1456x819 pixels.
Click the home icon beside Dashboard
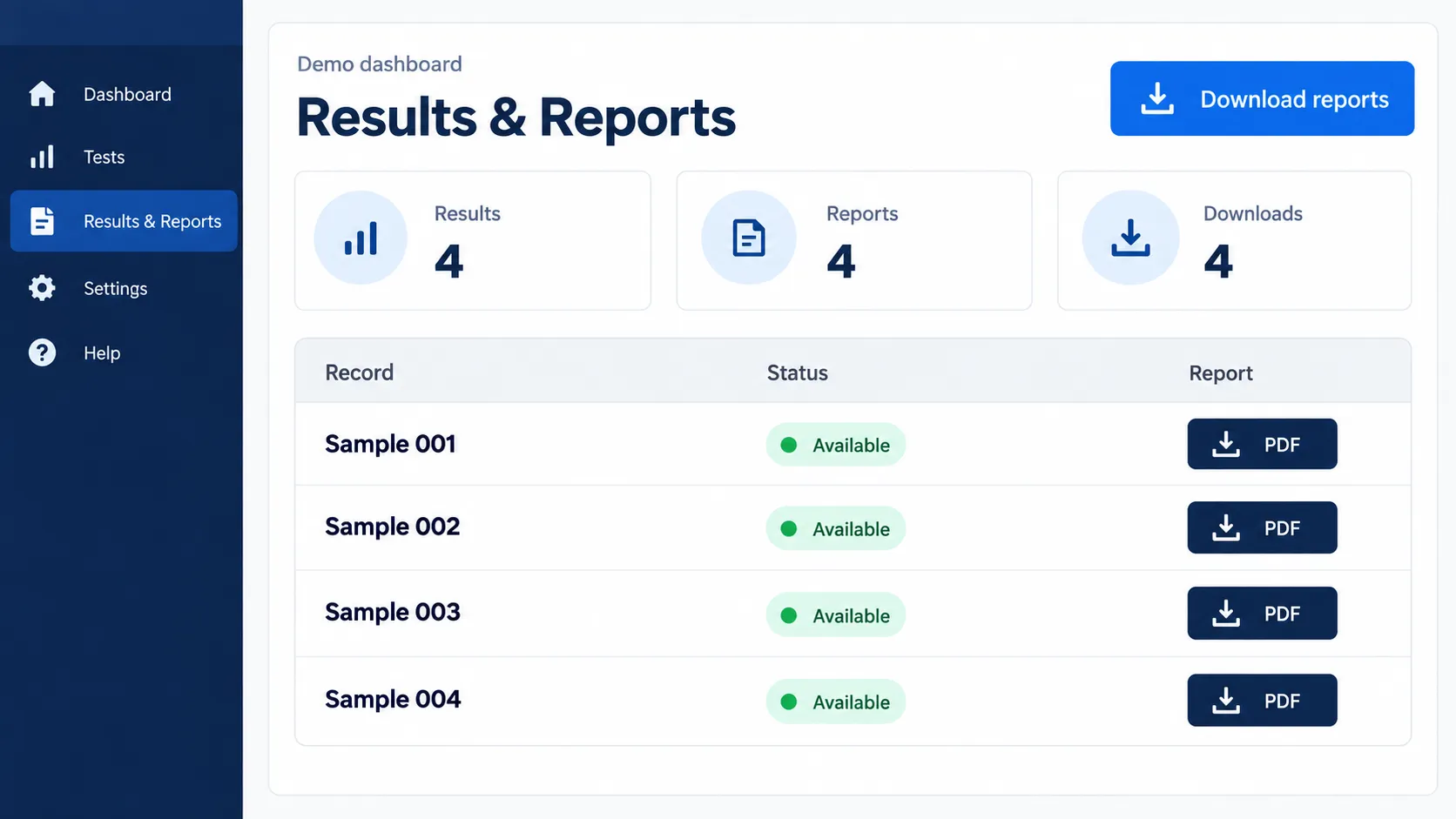[42, 93]
